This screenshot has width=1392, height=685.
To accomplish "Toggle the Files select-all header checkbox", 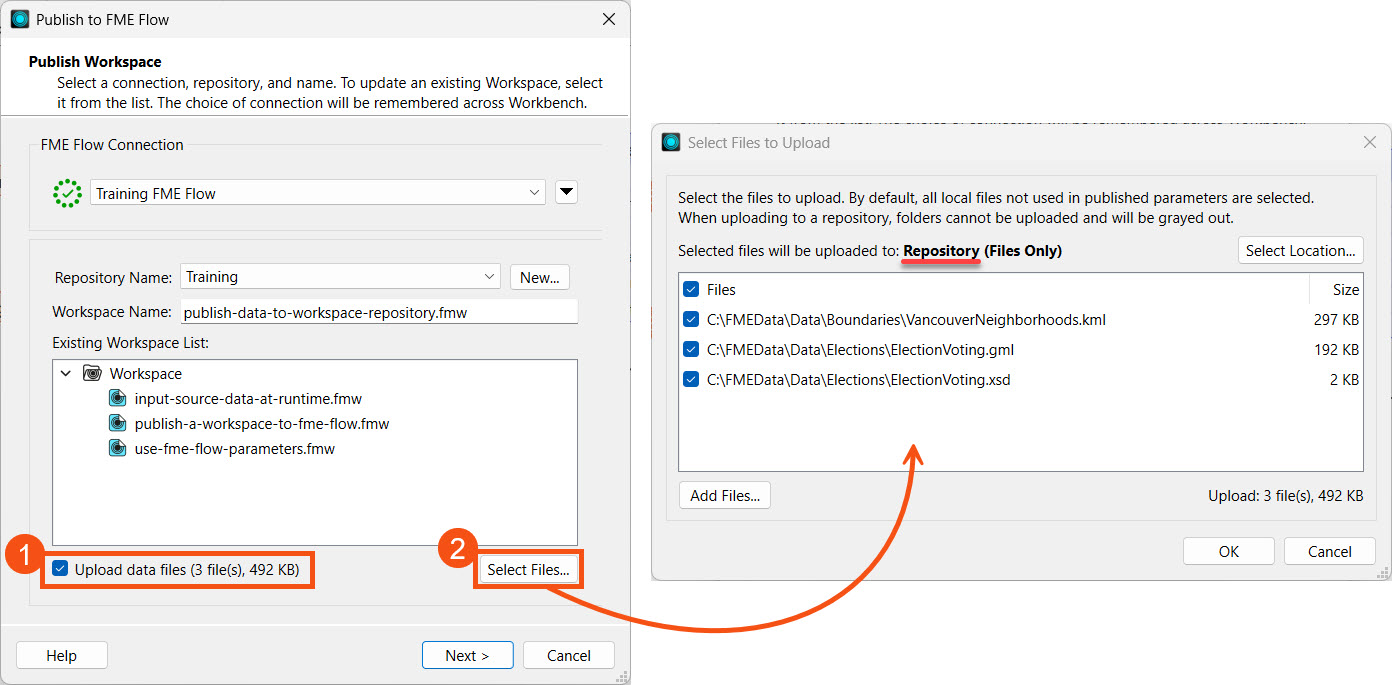I will click(x=691, y=290).
